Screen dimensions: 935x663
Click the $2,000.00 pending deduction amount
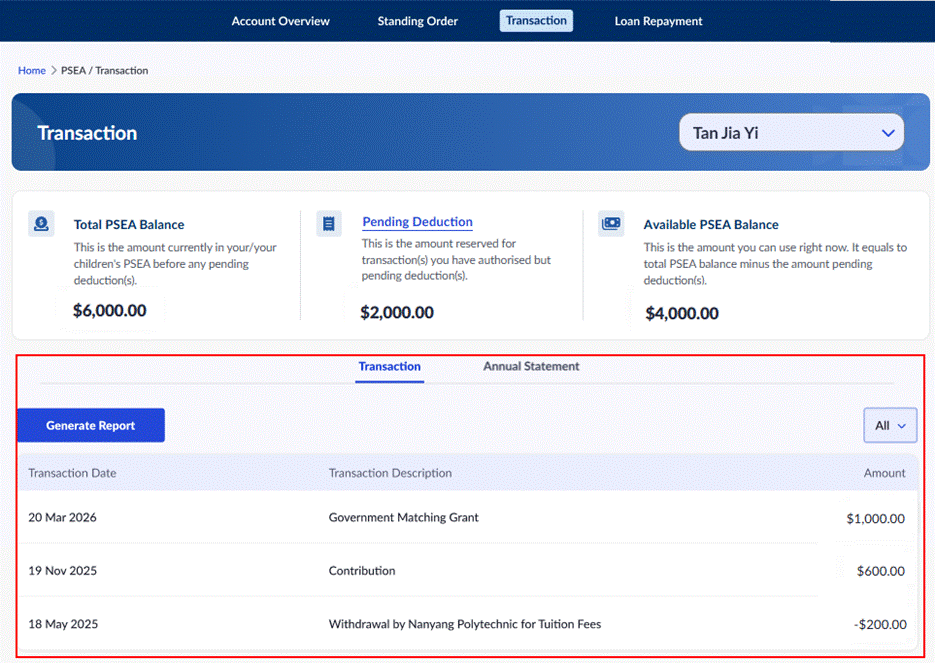397,312
